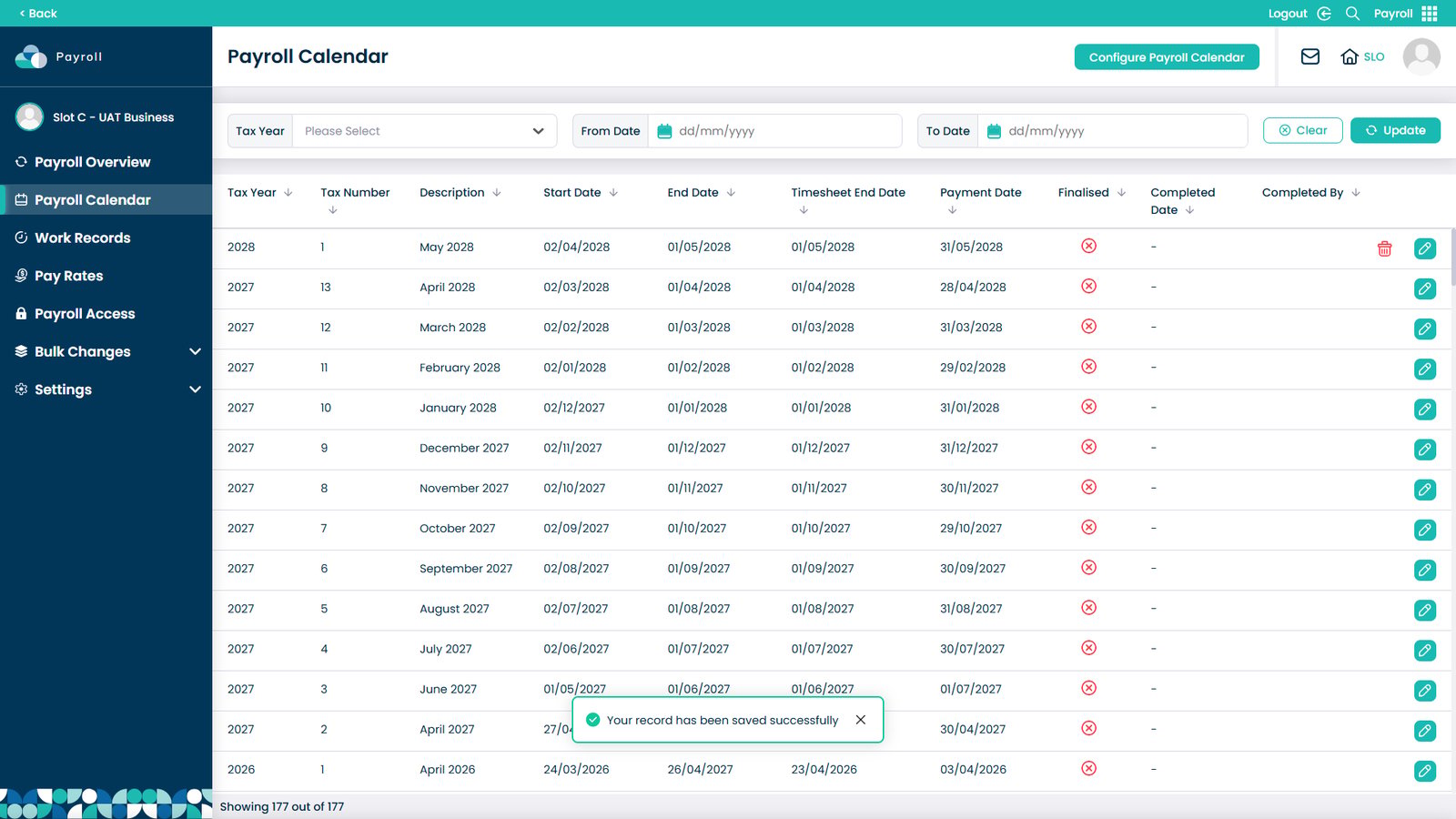The image size is (1456, 819).
Task: Open the search magnifier in top bar
Action: [x=1352, y=14]
